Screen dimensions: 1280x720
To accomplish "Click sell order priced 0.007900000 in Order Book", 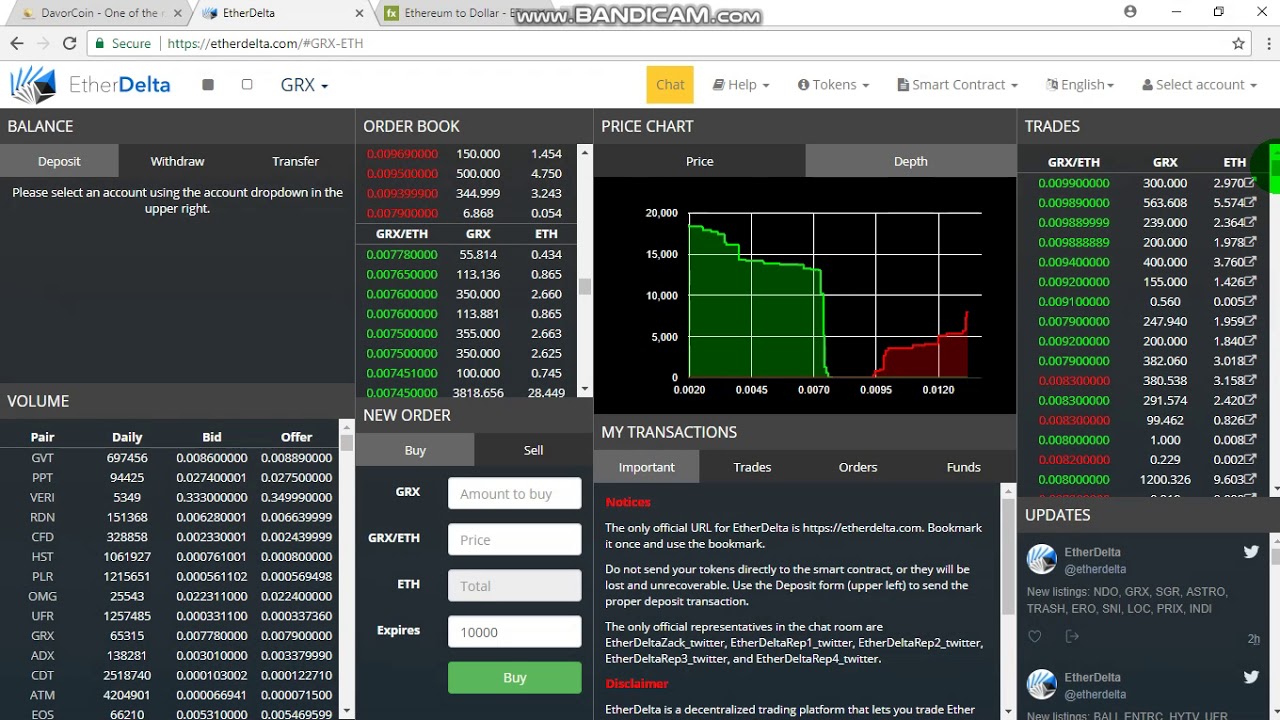I will pos(467,213).
